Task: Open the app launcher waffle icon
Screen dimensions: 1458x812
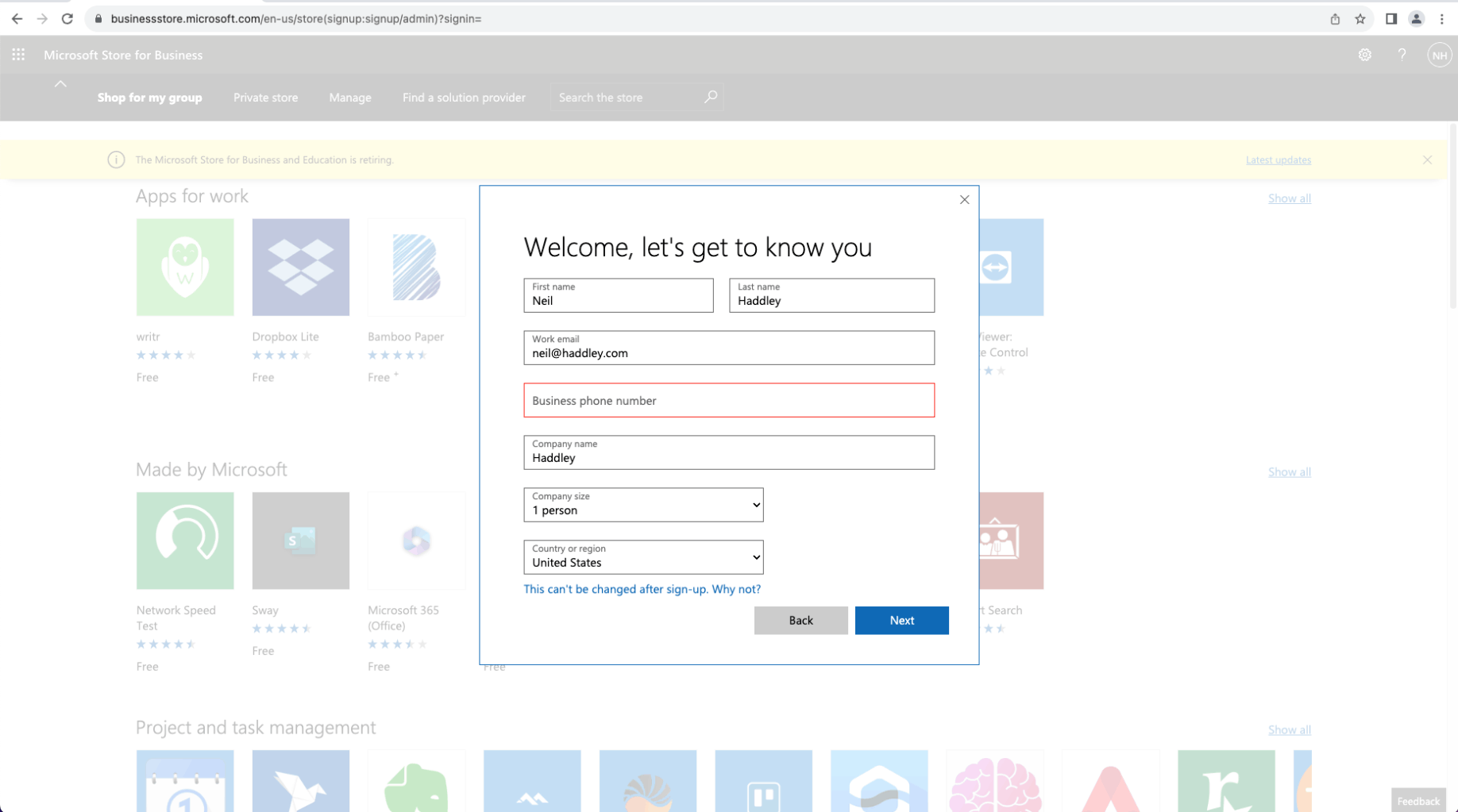Action: coord(18,55)
